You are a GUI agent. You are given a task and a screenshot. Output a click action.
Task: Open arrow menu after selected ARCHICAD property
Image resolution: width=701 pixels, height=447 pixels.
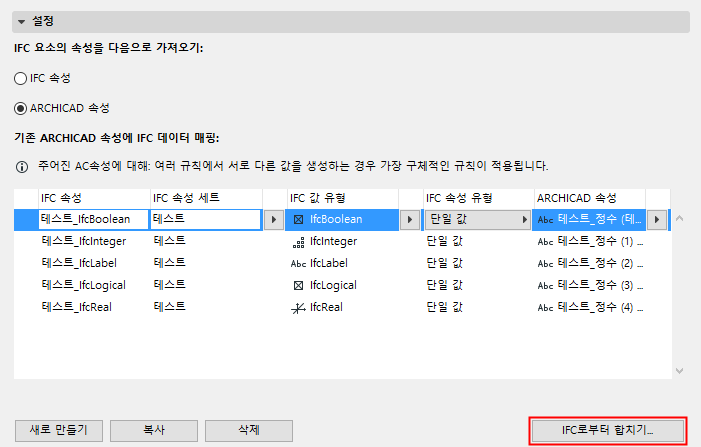click(x=657, y=219)
